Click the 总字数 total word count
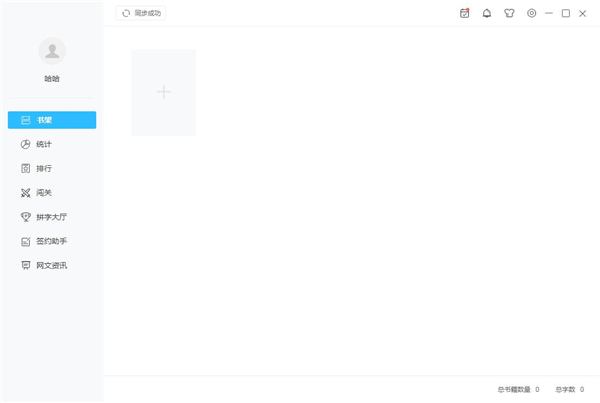Image resolution: width=600 pixels, height=403 pixels. coord(570,390)
